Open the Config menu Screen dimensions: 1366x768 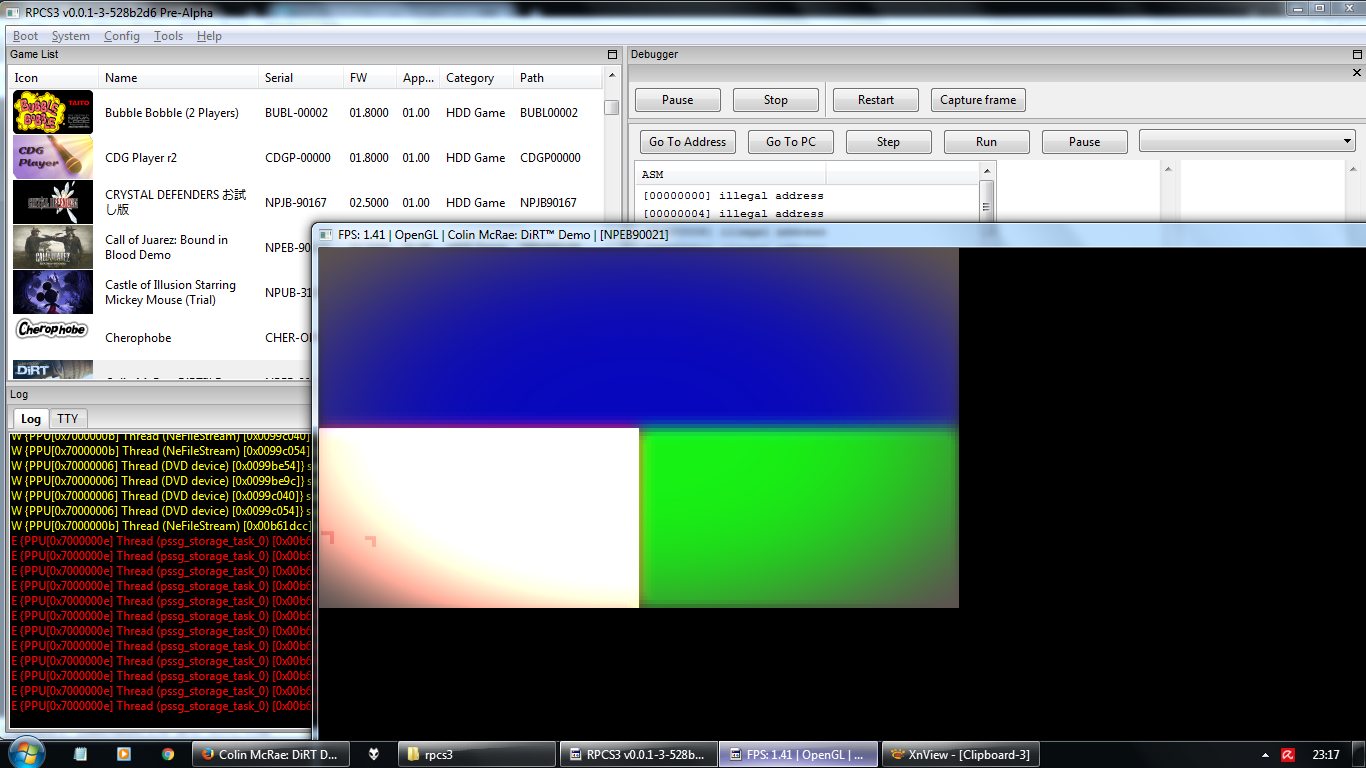click(x=122, y=36)
